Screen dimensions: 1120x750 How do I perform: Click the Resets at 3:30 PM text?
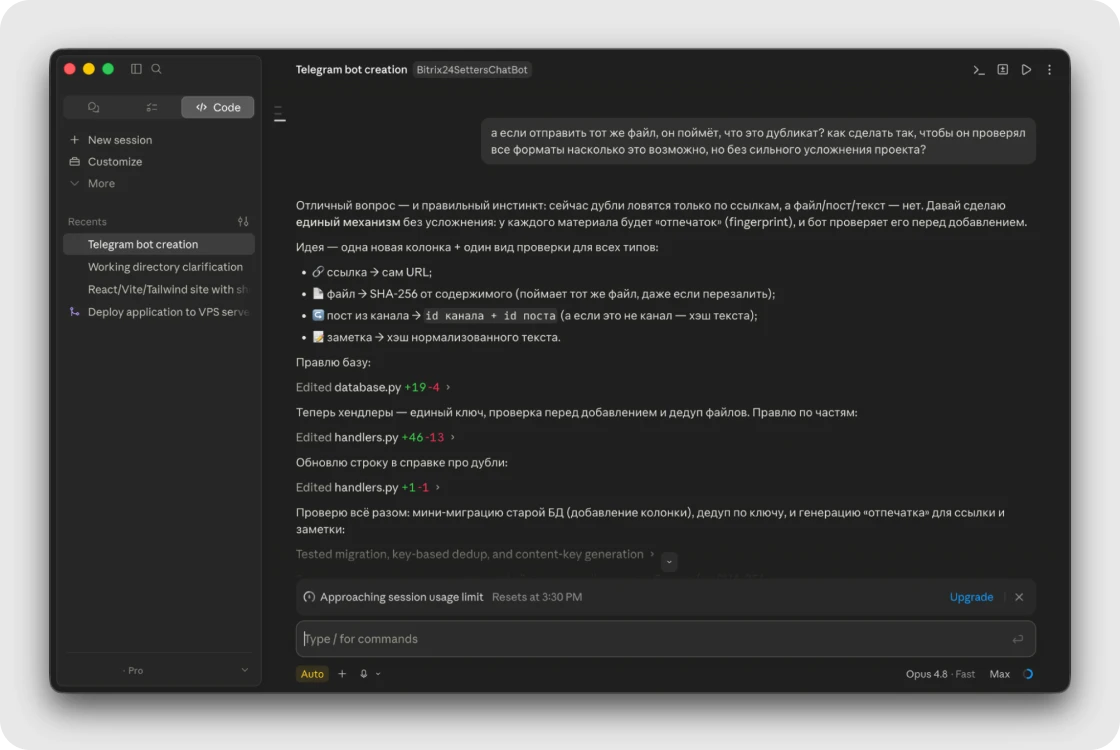[537, 597]
